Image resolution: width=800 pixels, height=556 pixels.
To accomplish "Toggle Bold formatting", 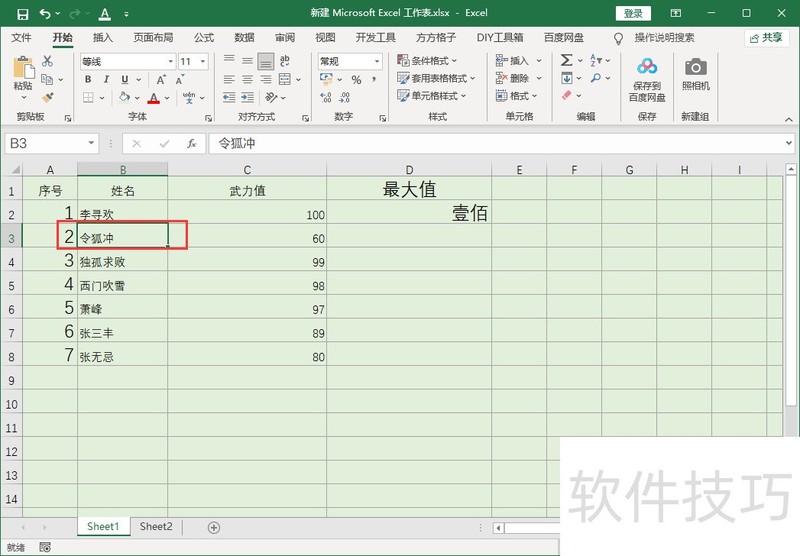I will (88, 80).
